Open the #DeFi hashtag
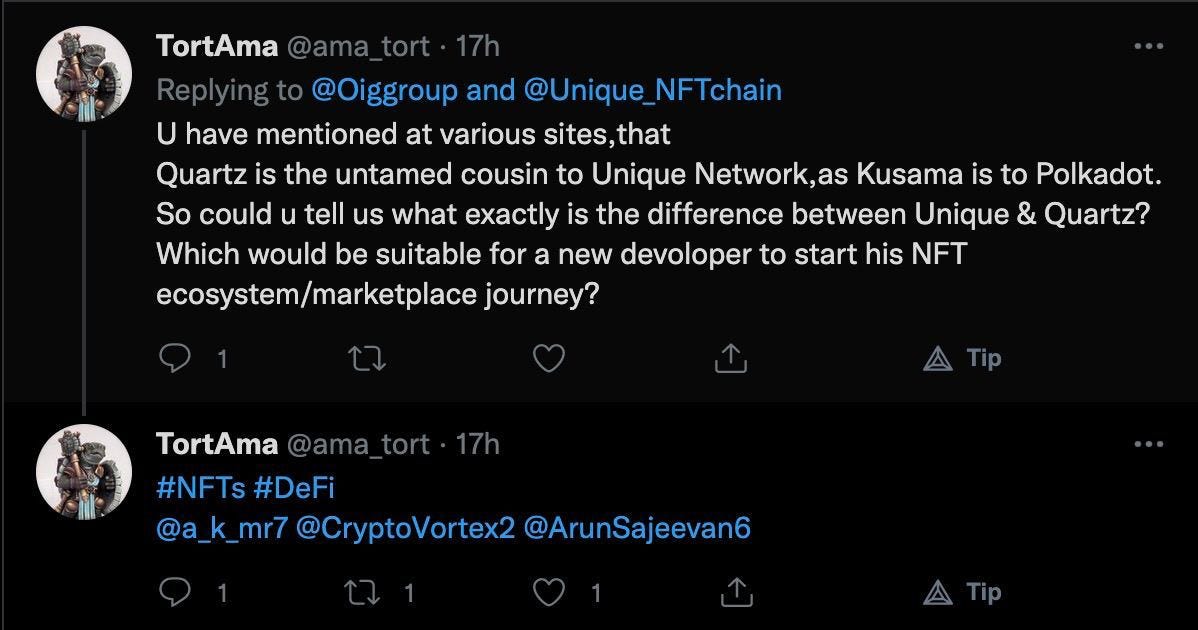Image resolution: width=1198 pixels, height=630 pixels. pyautogui.click(x=293, y=487)
